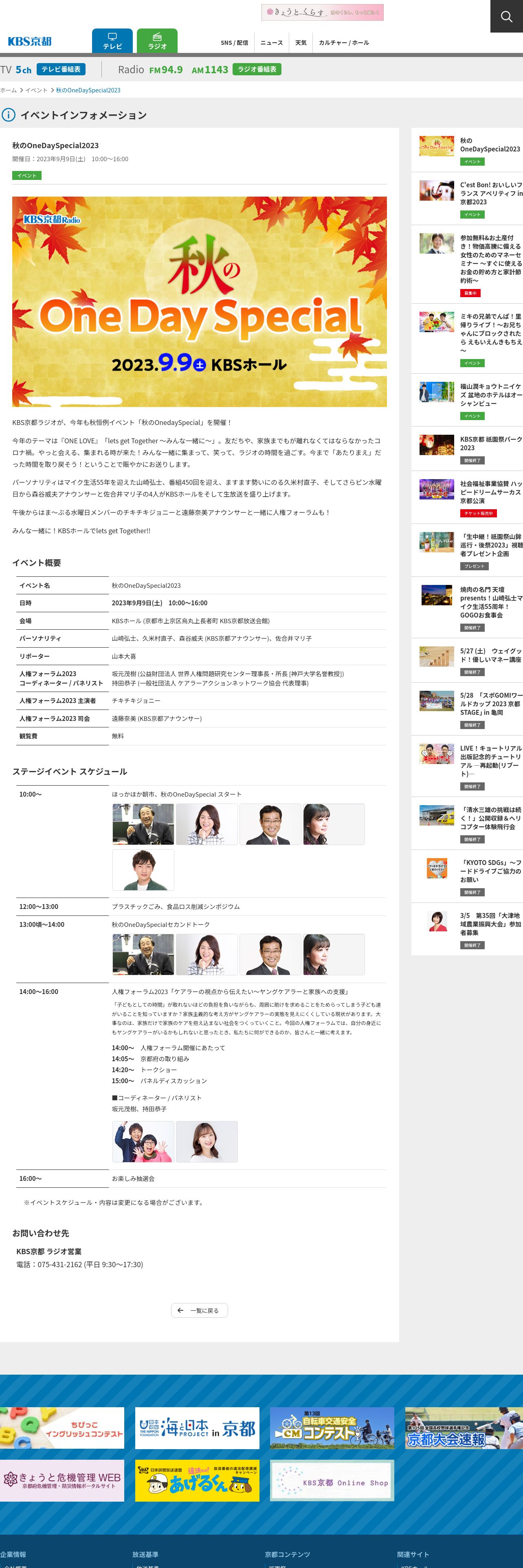Open the SNS / 配信 menu
The width and height of the screenshot is (523, 1568).
[x=234, y=43]
